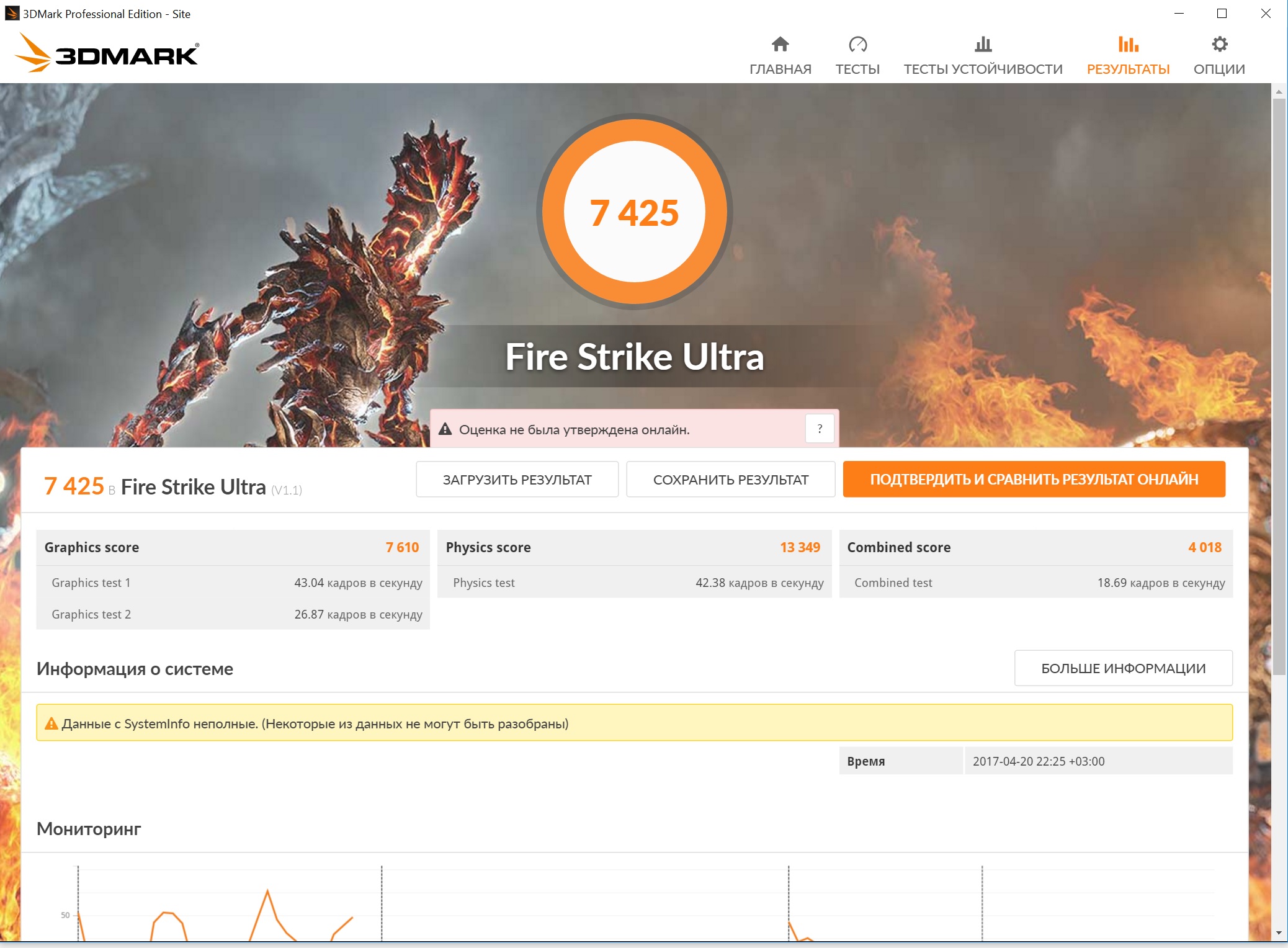Click scrollbar down arrow
This screenshot has height=948, width=1288.
point(1279,933)
